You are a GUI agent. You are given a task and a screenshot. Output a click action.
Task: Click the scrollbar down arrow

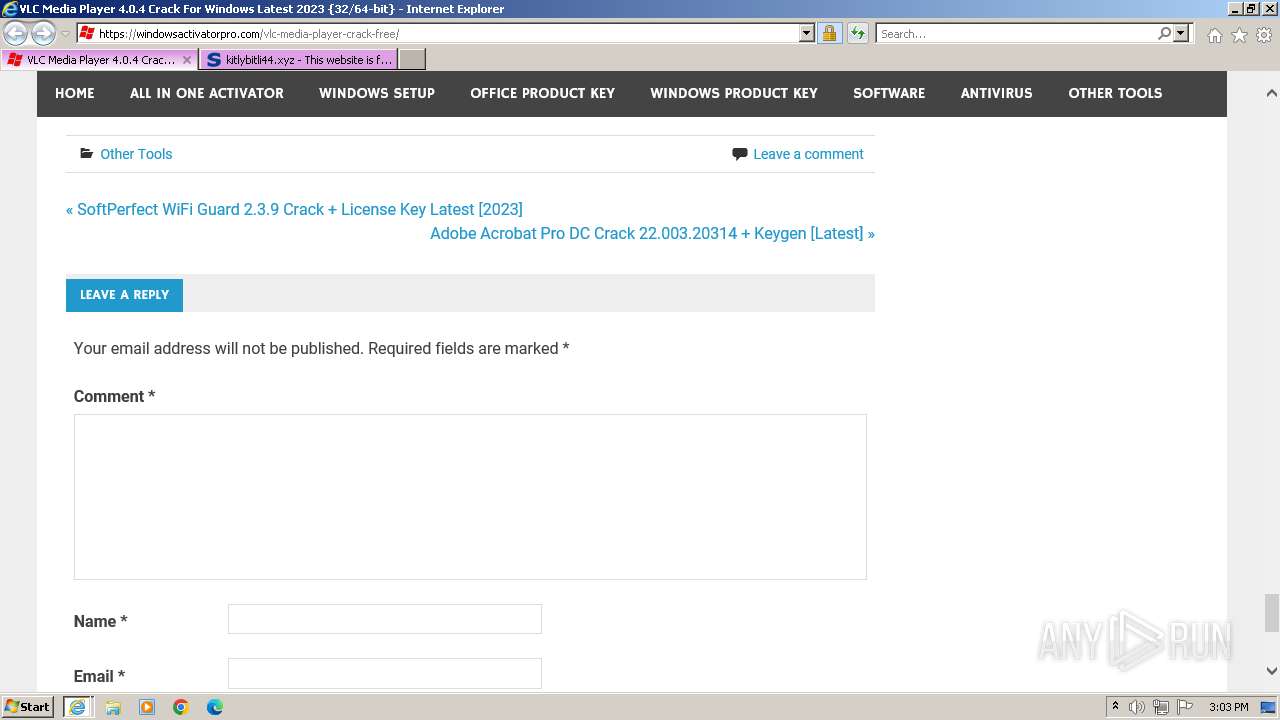coord(1271,671)
